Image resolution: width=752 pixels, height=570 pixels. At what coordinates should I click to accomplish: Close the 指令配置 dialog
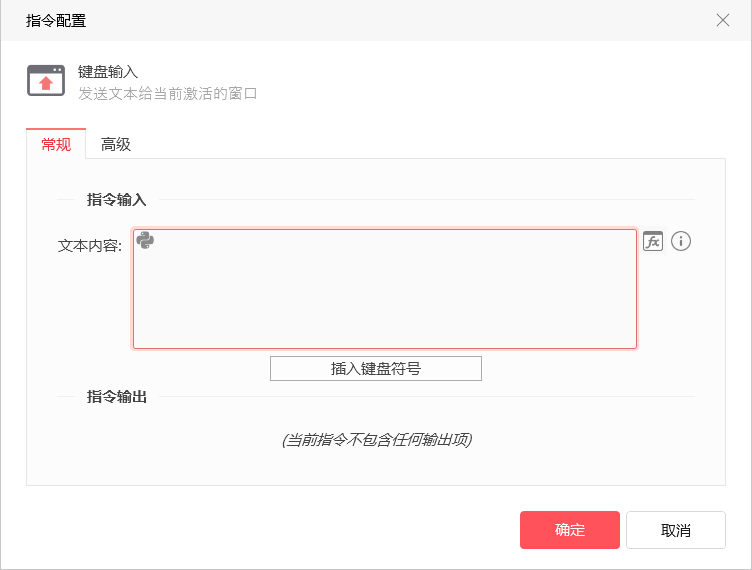click(722, 20)
